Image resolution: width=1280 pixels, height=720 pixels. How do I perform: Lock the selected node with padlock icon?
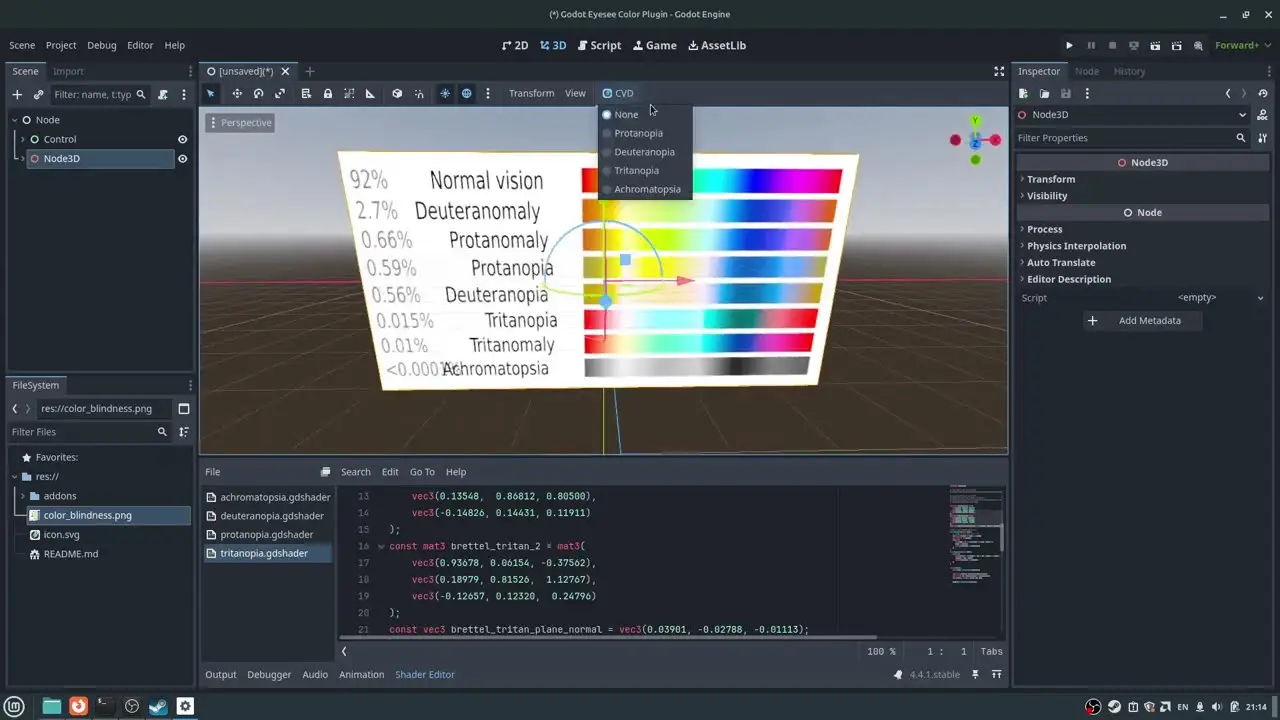click(327, 93)
